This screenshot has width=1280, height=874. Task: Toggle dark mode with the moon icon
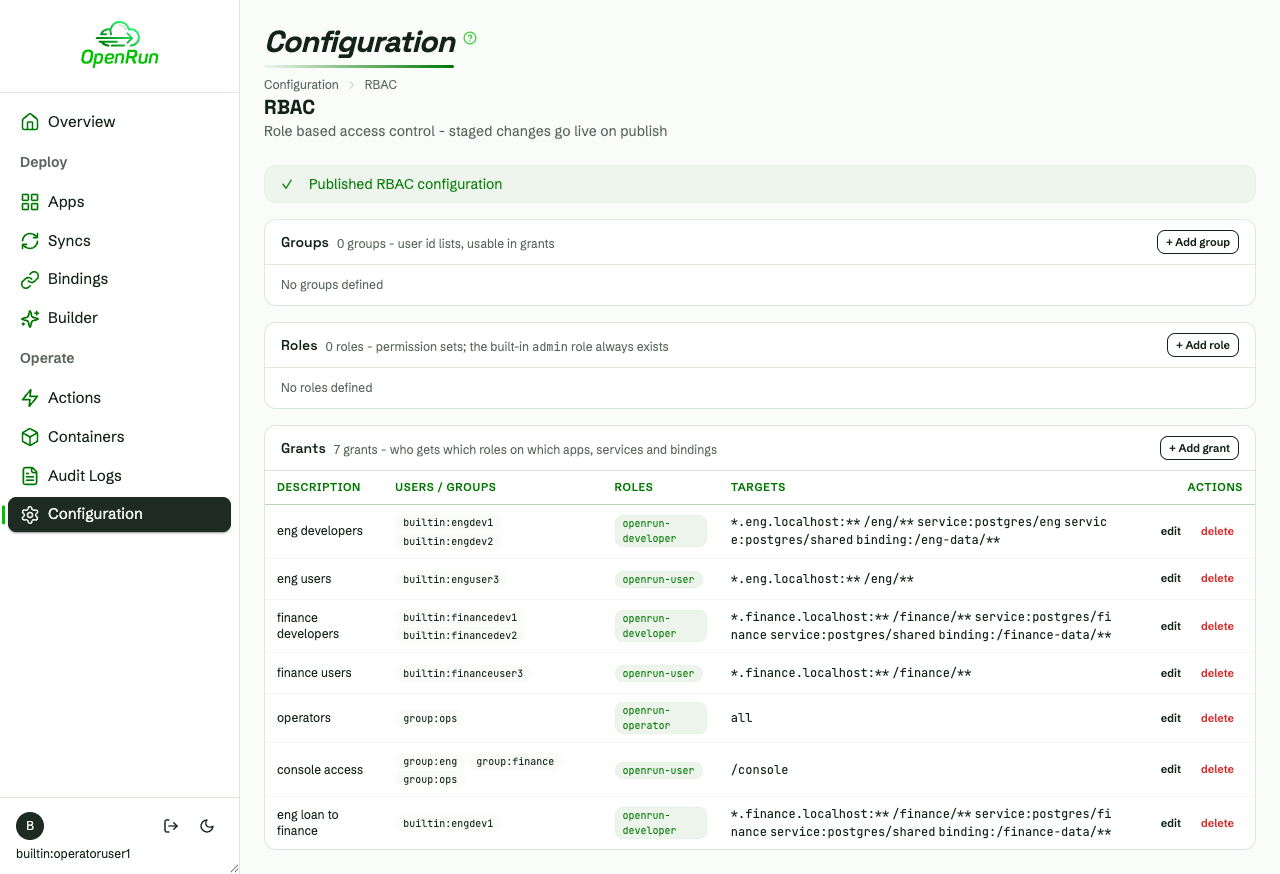(x=207, y=826)
